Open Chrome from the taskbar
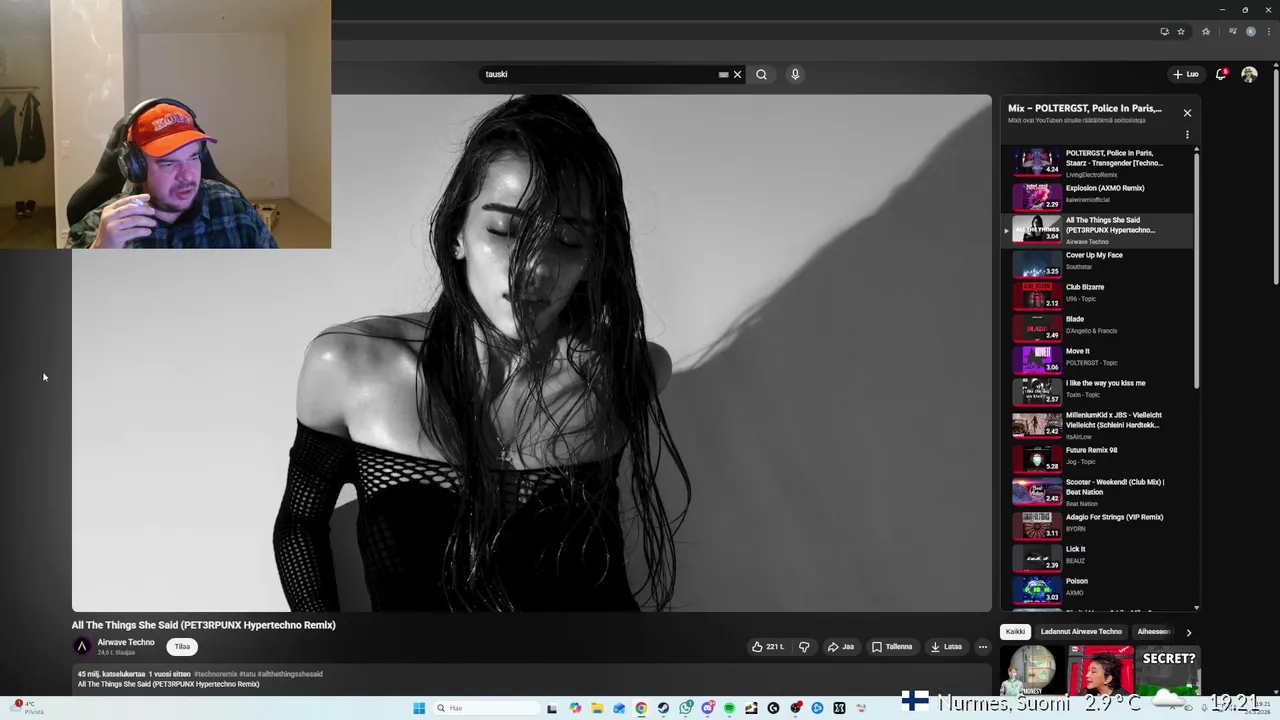 [641, 708]
